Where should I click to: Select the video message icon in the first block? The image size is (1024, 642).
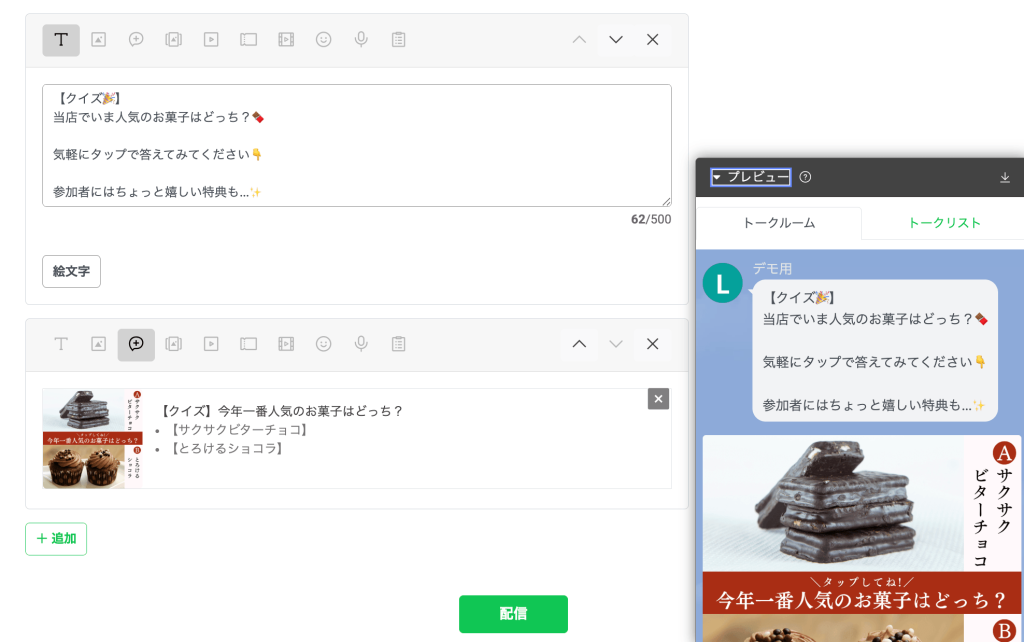click(212, 40)
